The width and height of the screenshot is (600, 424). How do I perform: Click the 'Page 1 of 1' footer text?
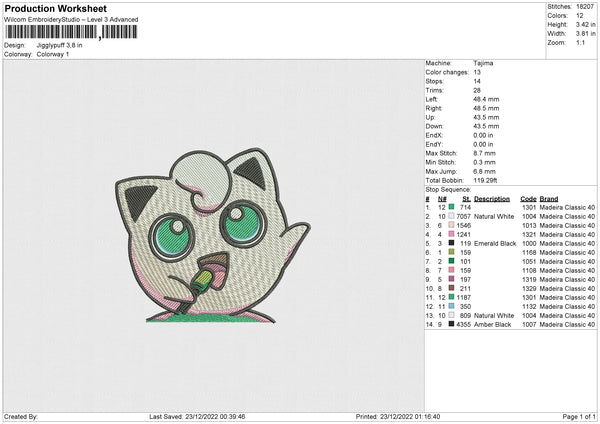pyautogui.click(x=579, y=416)
